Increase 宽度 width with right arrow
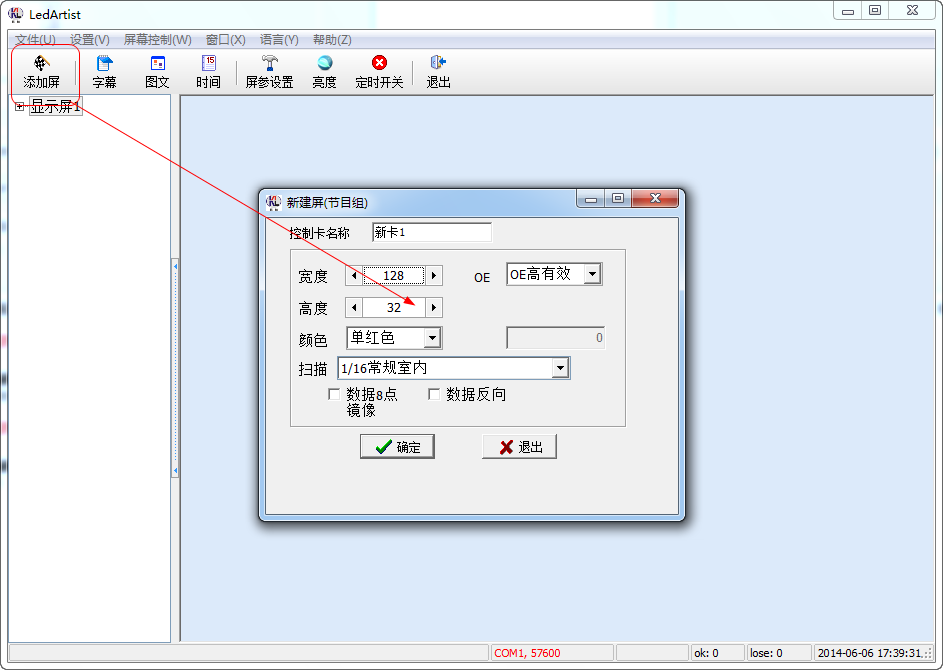The image size is (943, 670). coord(434,275)
